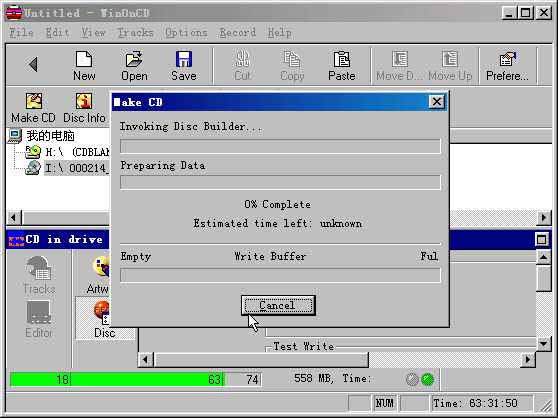
Task: Open the File menu
Action: (21, 32)
